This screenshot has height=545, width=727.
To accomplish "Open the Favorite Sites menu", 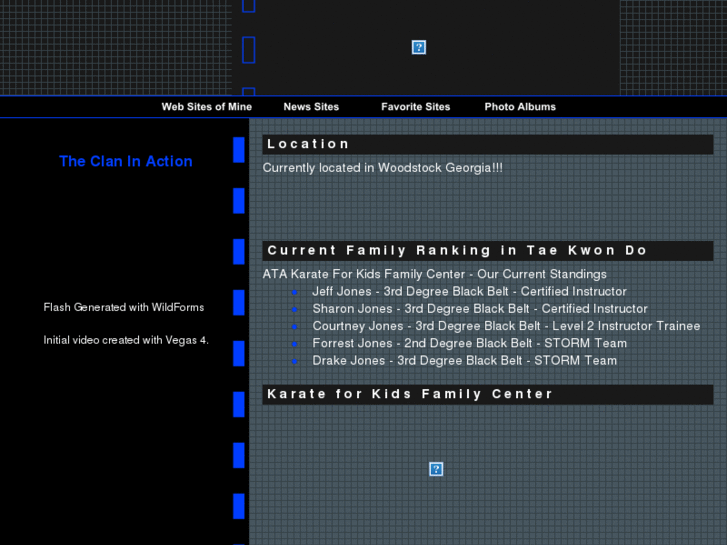I will coord(415,107).
